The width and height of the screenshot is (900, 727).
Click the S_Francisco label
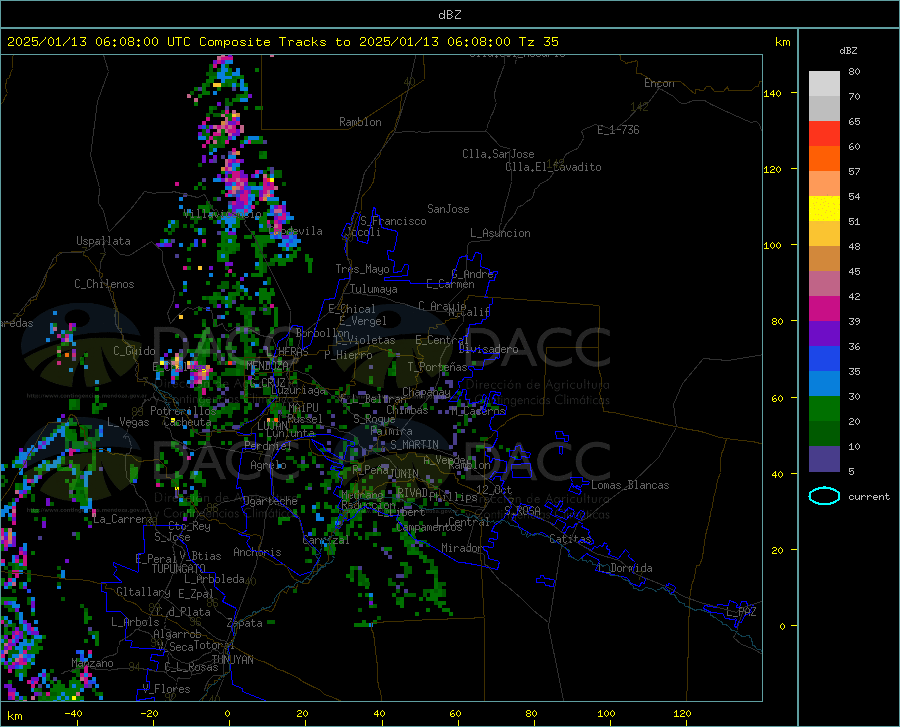pyautogui.click(x=393, y=221)
